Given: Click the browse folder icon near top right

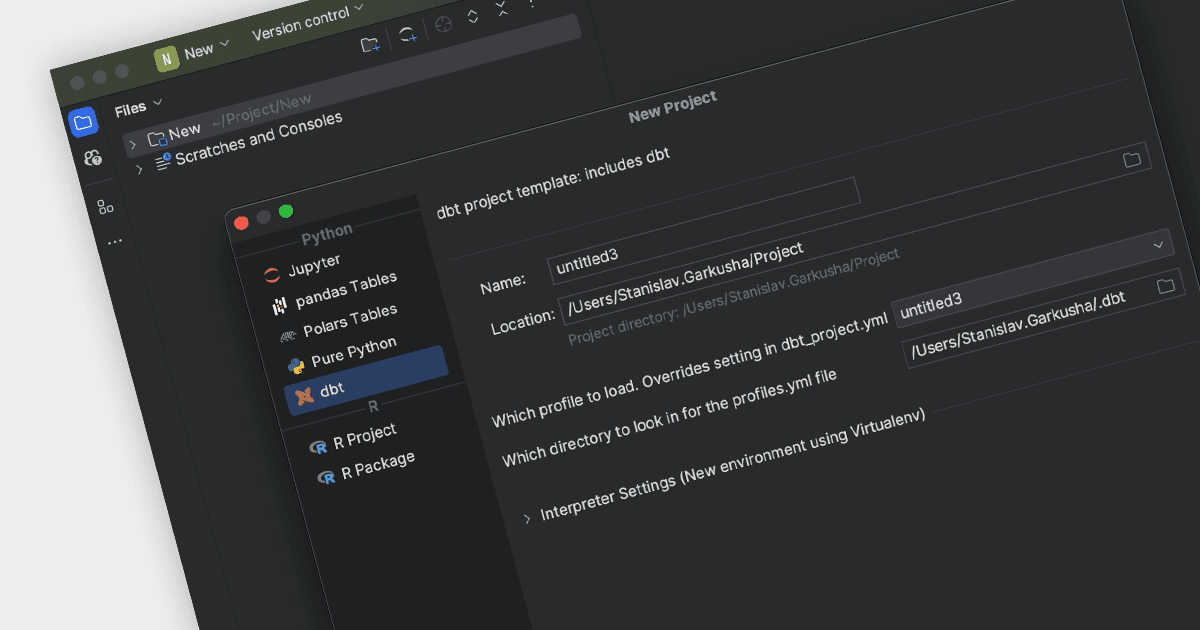Looking at the screenshot, I should [1131, 159].
